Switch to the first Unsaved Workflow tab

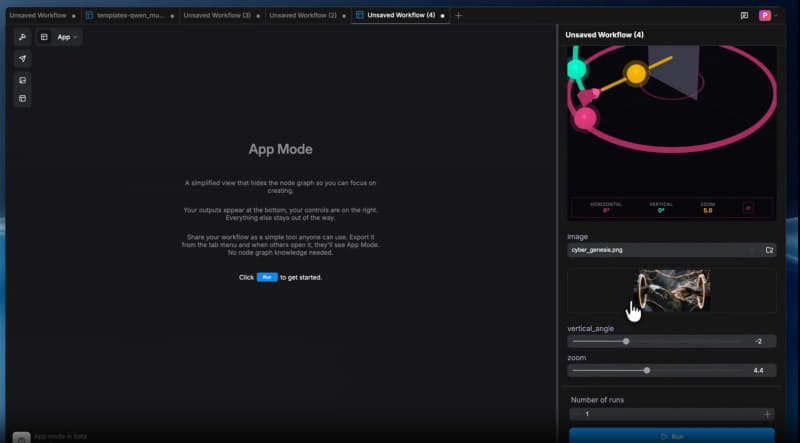pyautogui.click(x=38, y=15)
